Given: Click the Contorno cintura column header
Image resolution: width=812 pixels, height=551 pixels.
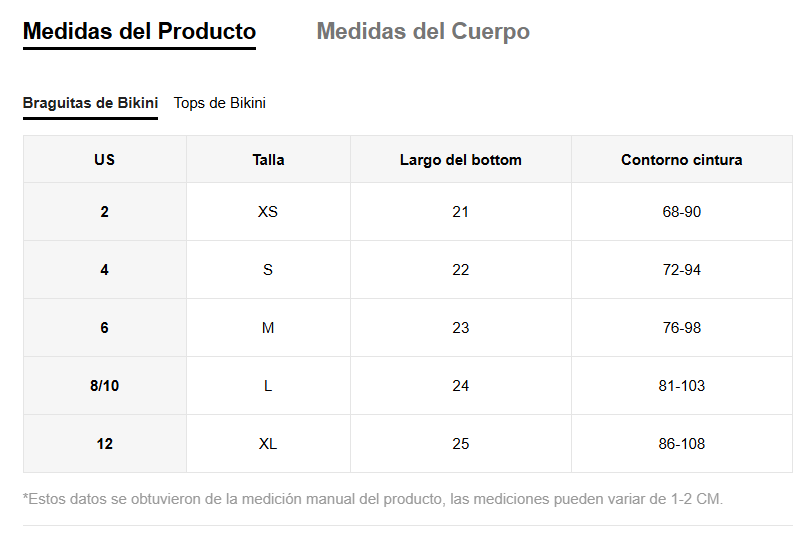Looking at the screenshot, I should point(681,160).
